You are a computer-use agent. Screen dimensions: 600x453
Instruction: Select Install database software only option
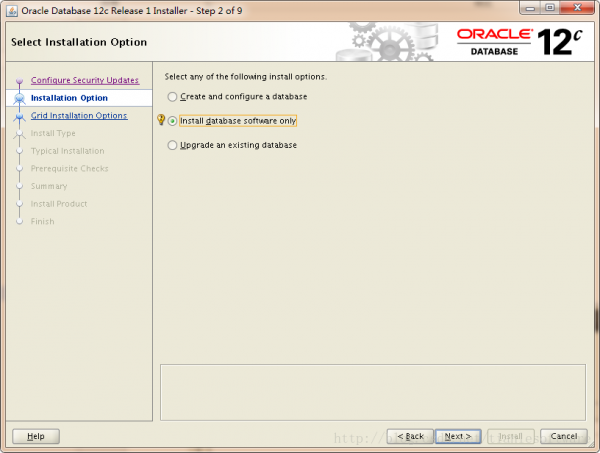(232, 121)
